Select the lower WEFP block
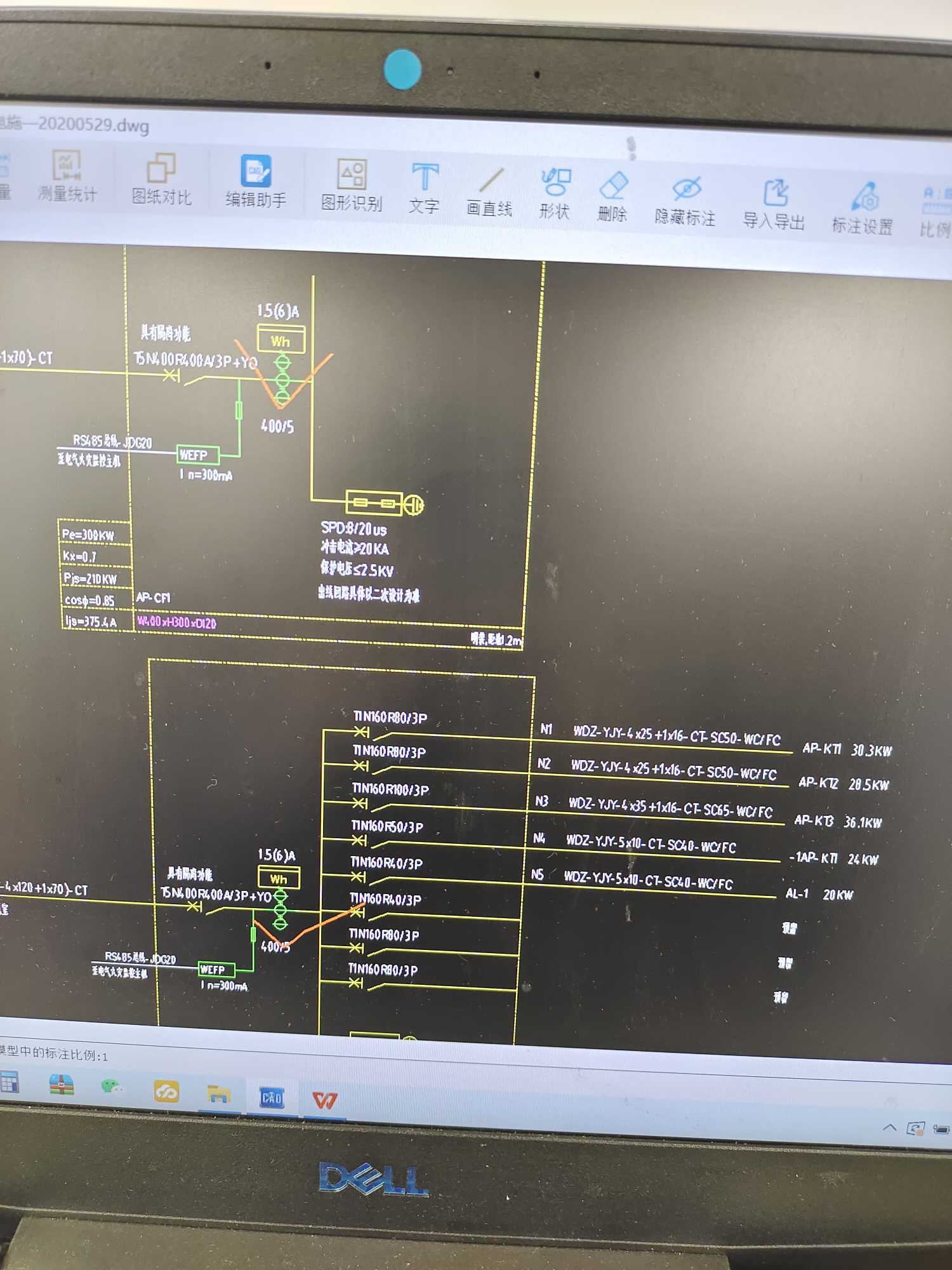 [x=216, y=970]
